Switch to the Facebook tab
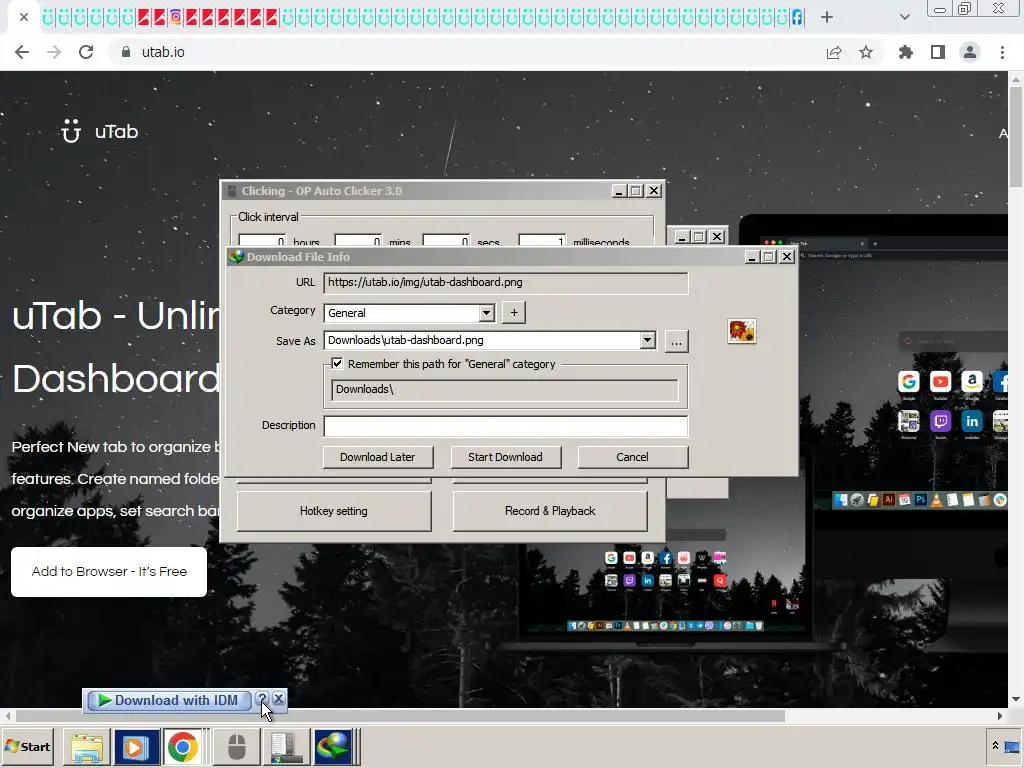Image resolution: width=1024 pixels, height=768 pixels. [797, 17]
